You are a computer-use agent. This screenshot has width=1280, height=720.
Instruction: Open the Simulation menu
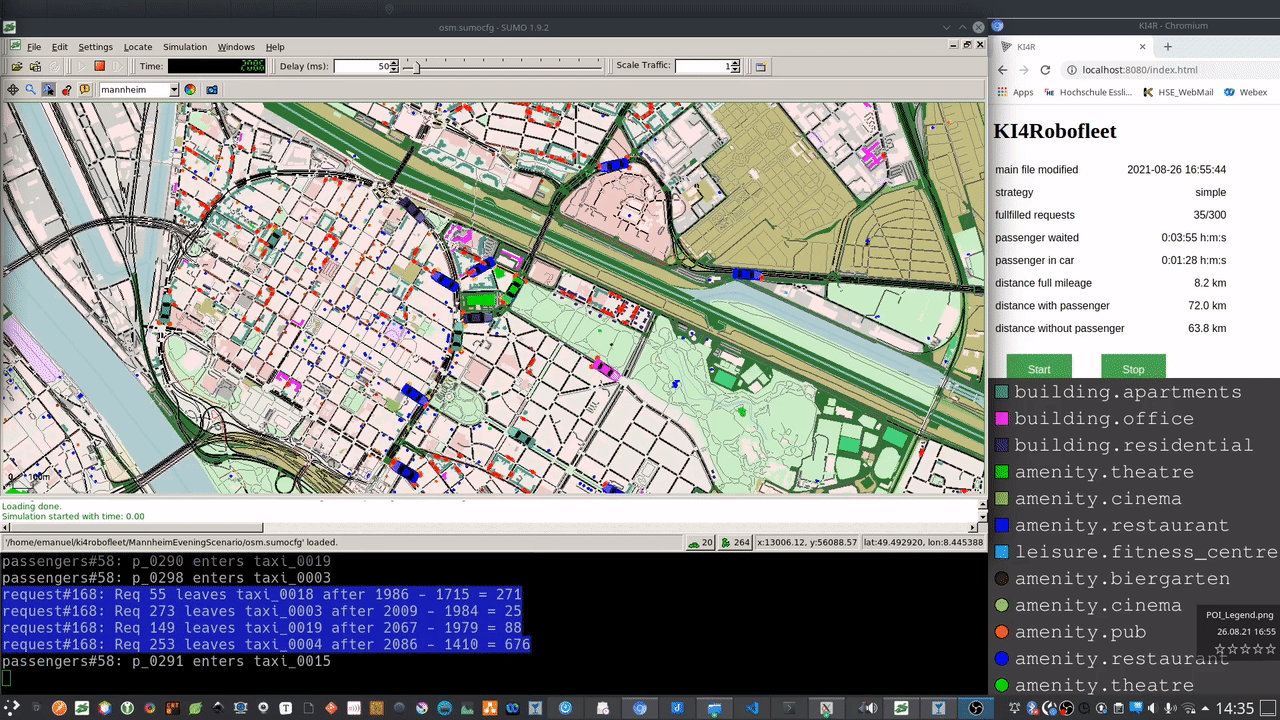(x=185, y=47)
